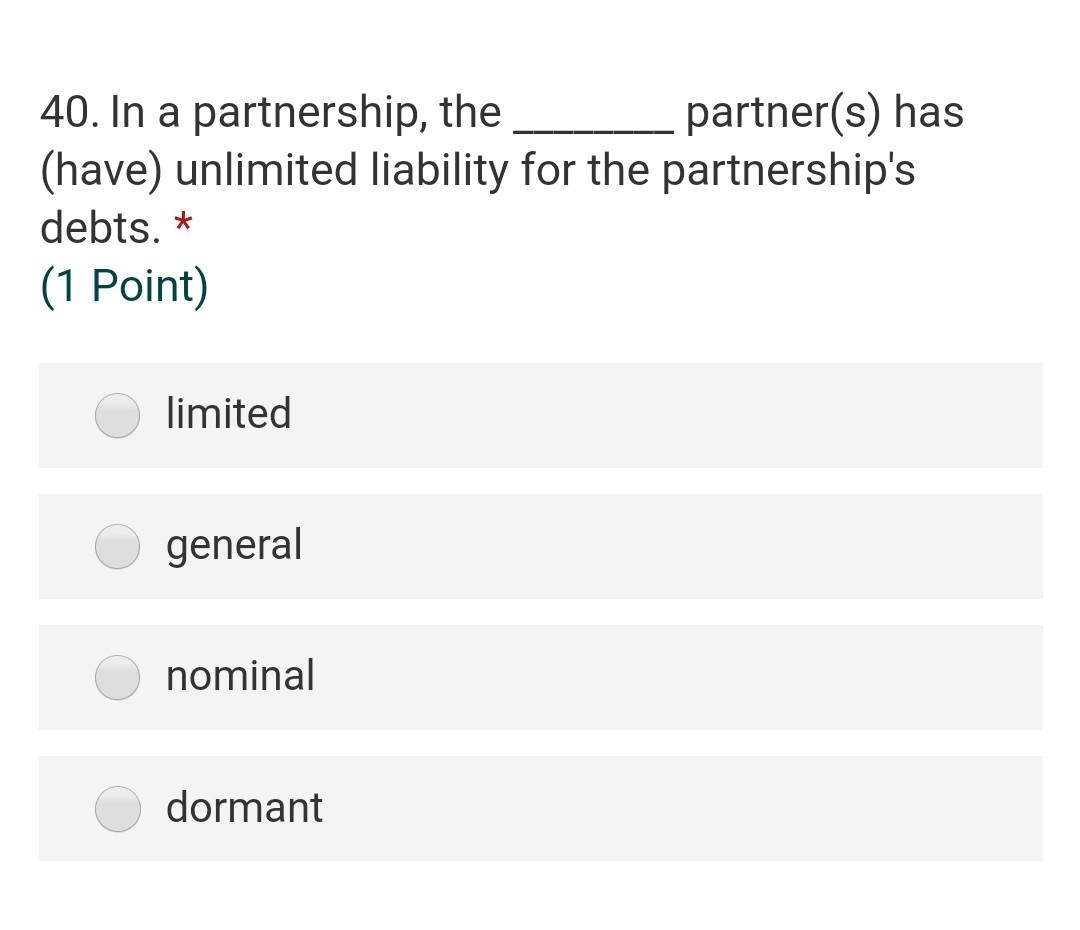Select the radio button for "general"

coord(117,546)
